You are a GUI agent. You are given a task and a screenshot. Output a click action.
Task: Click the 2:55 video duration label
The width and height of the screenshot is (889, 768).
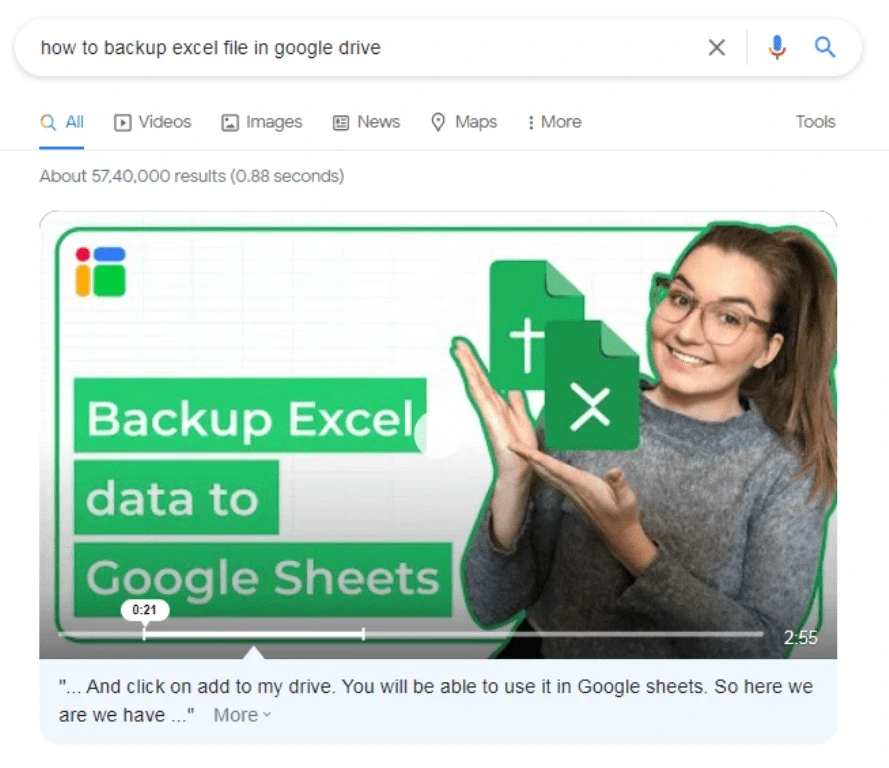pos(801,638)
